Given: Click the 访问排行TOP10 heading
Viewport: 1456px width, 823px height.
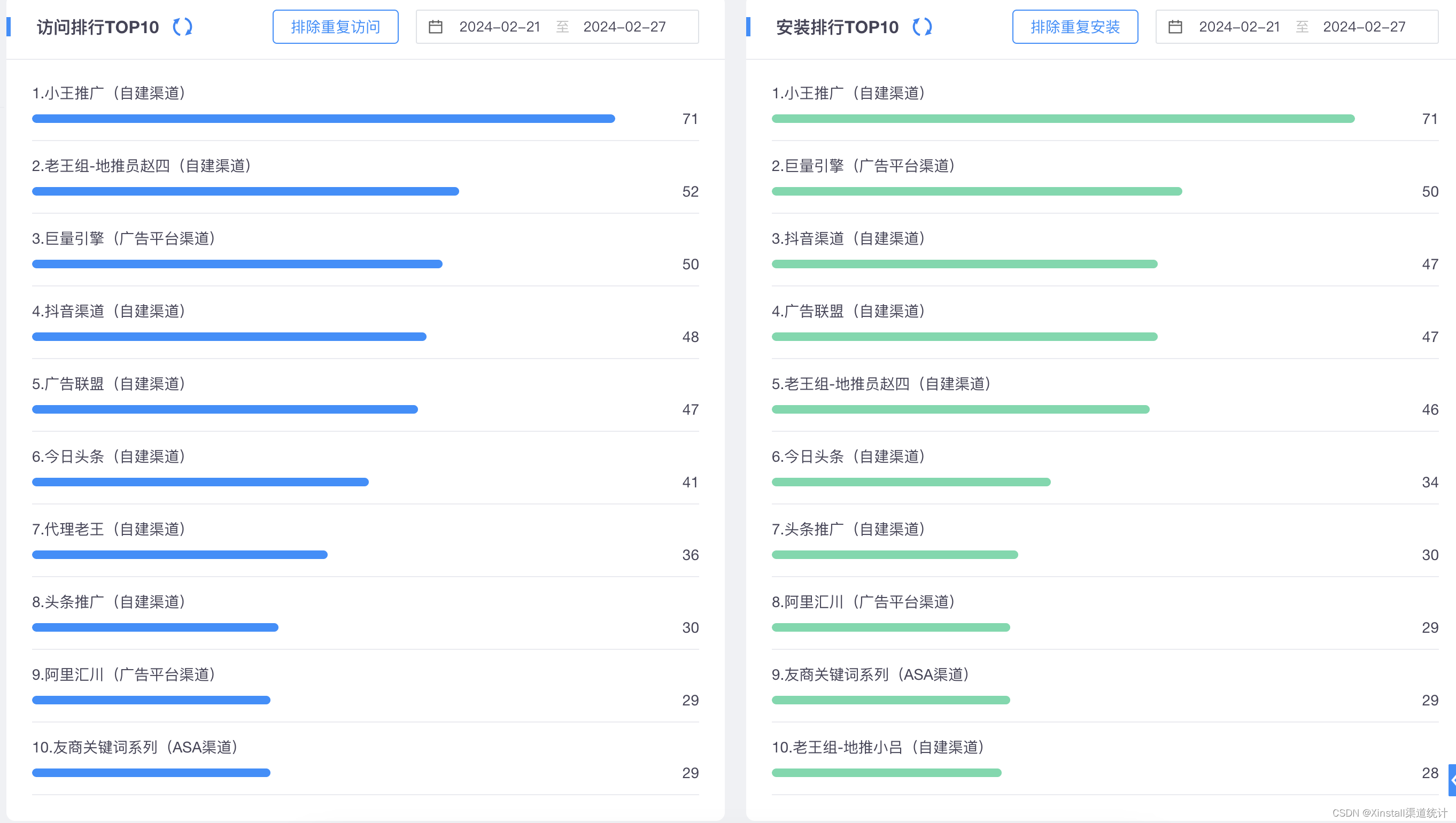Looking at the screenshot, I should (x=98, y=27).
